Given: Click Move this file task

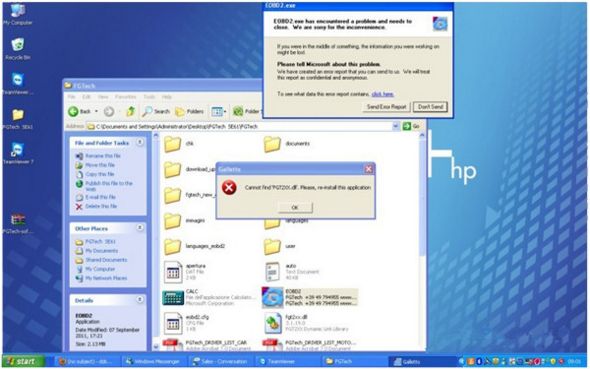Looking at the screenshot, I should (96, 165).
